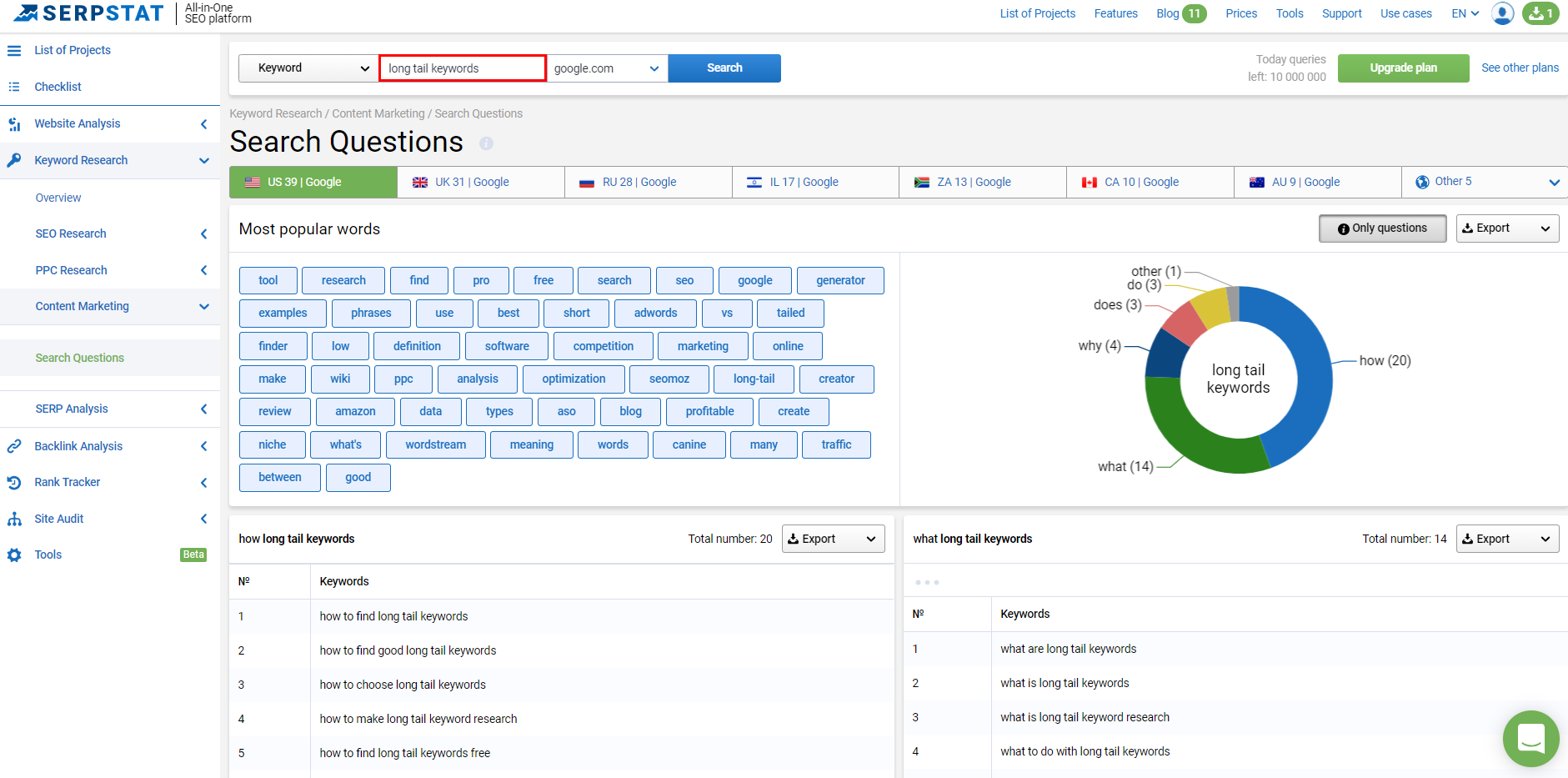The height and width of the screenshot is (778, 1568).
Task: Select the Rank Tracker history icon
Action: coord(15,482)
